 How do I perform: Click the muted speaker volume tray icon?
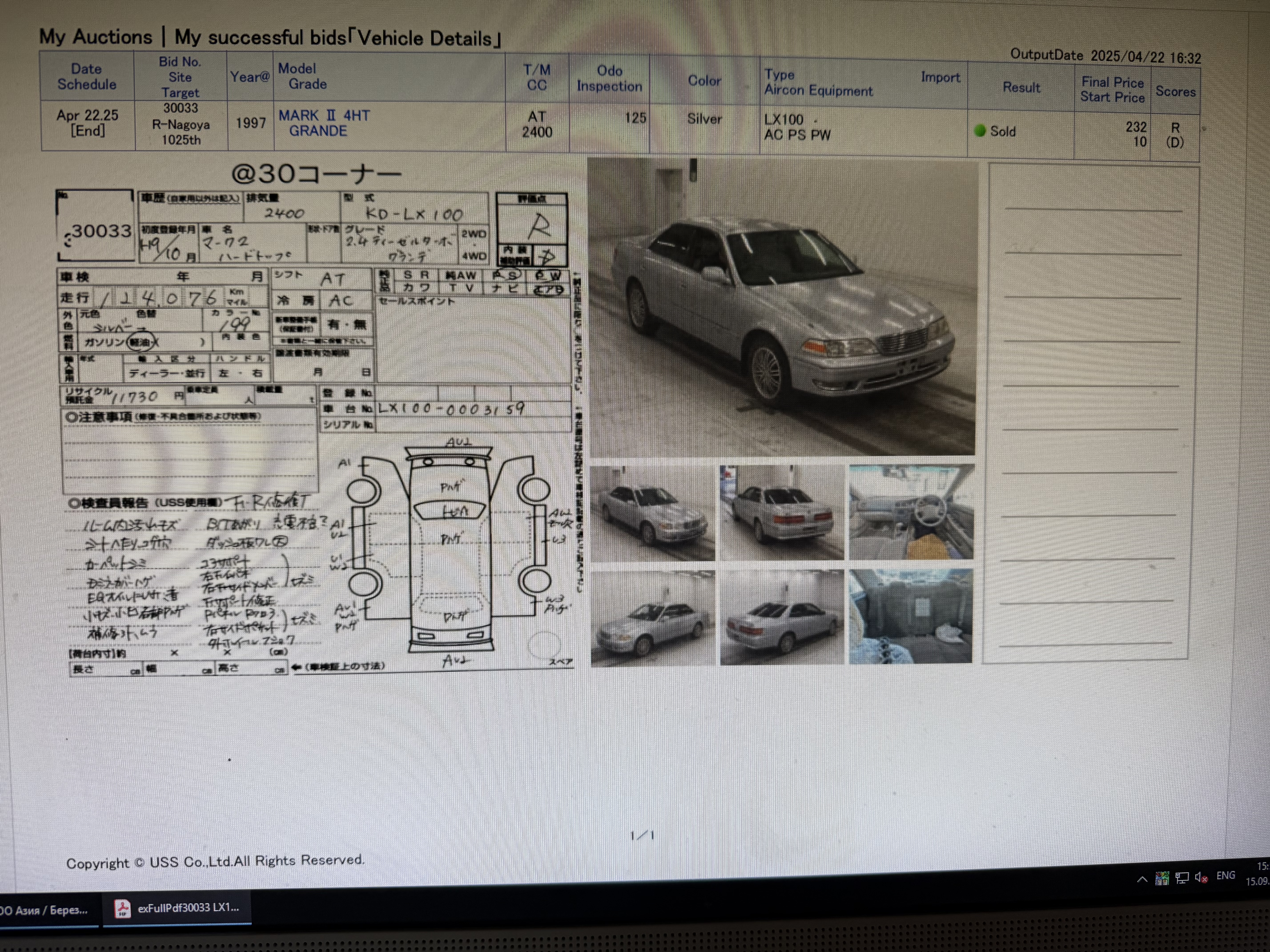pos(1201,877)
